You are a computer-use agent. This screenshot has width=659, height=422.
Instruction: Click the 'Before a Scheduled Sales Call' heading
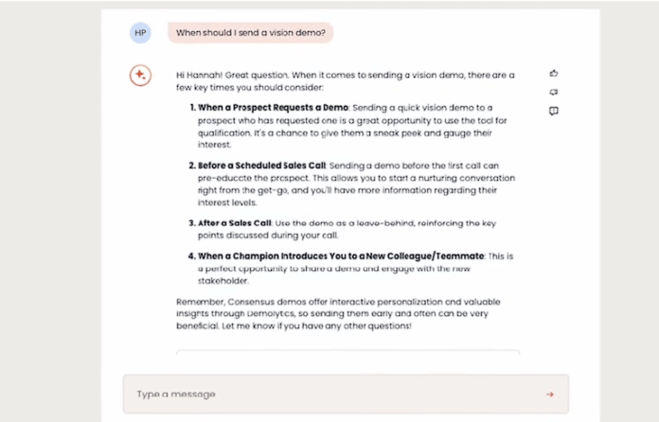coord(255,163)
